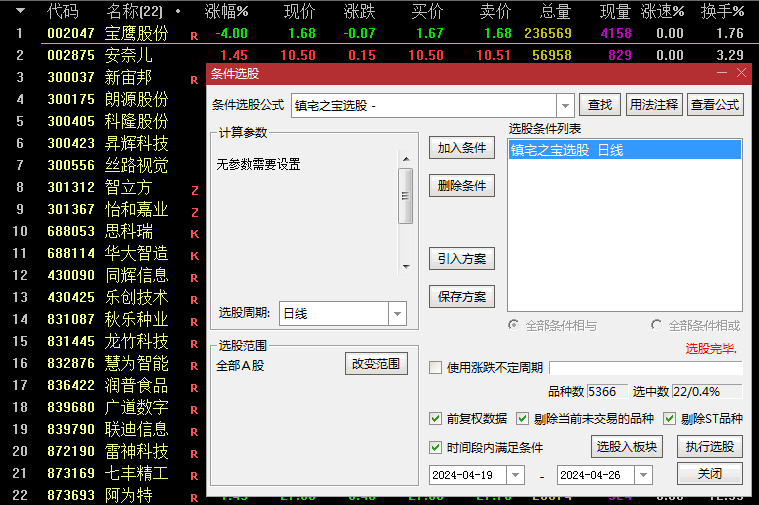The width and height of the screenshot is (759, 505).
Task: Select stock row 300175 朗源股份
Action: tap(103, 99)
